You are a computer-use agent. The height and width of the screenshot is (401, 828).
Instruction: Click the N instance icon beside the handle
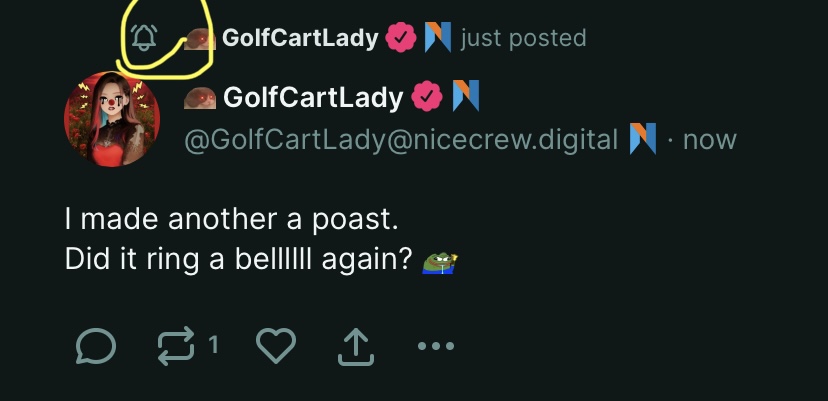pyautogui.click(x=642, y=139)
